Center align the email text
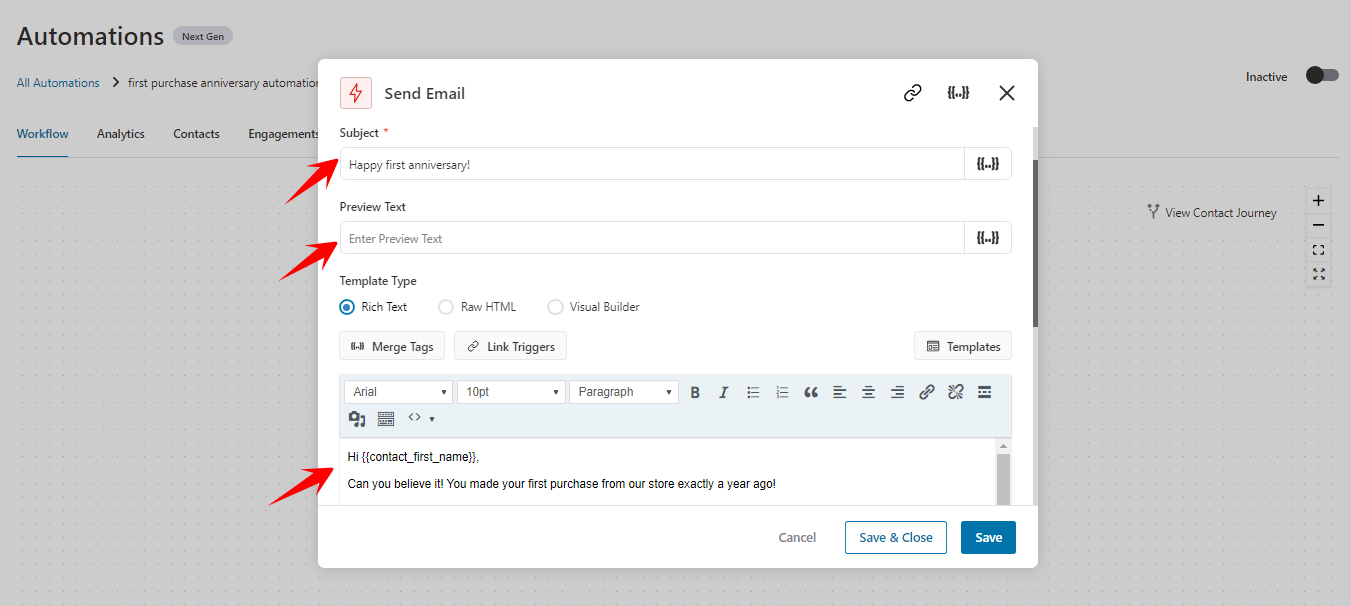This screenshot has width=1351, height=606. point(868,391)
